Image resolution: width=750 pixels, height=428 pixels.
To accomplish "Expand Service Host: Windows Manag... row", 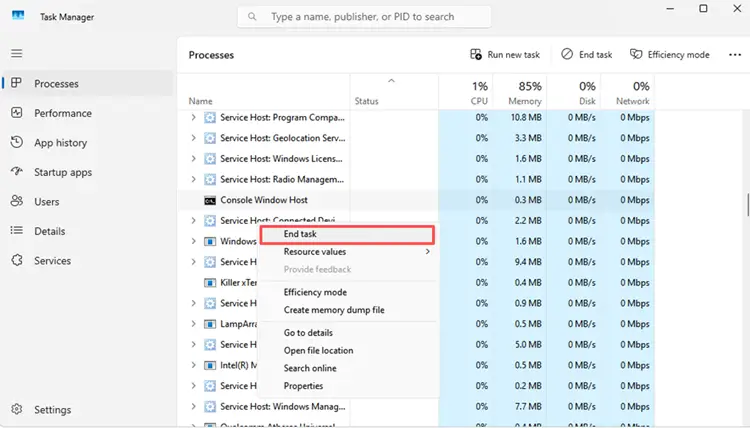I will pos(193,406).
